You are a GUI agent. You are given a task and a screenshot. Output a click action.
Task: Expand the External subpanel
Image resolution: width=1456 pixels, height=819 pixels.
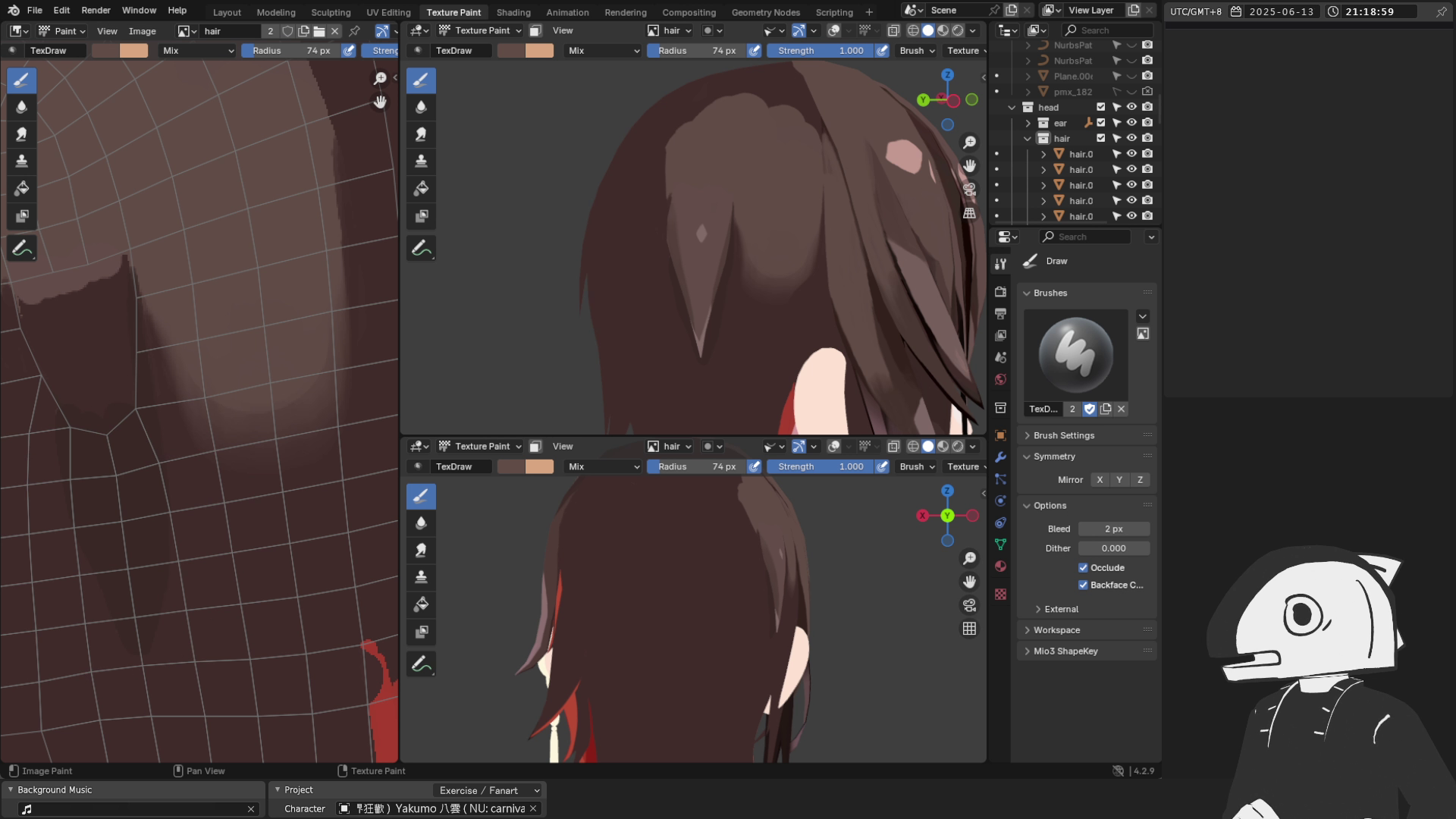click(1061, 609)
